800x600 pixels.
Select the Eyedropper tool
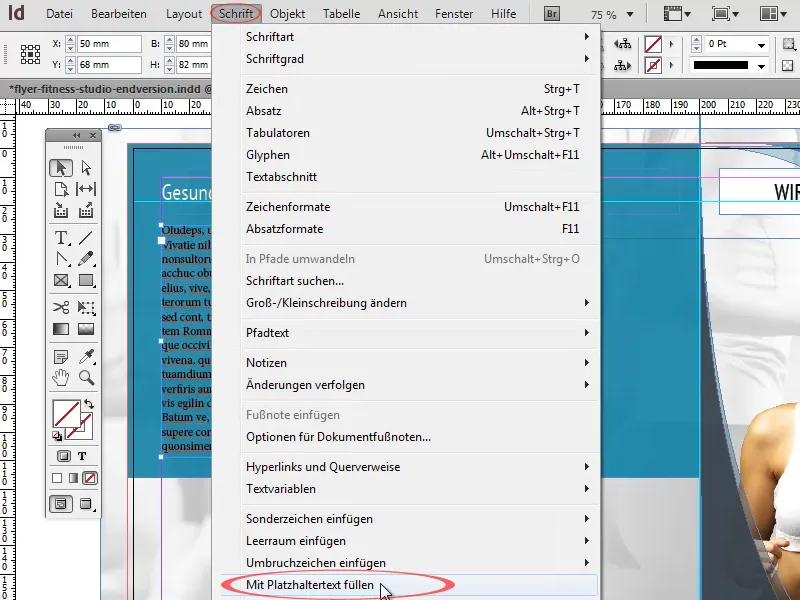click(86, 356)
